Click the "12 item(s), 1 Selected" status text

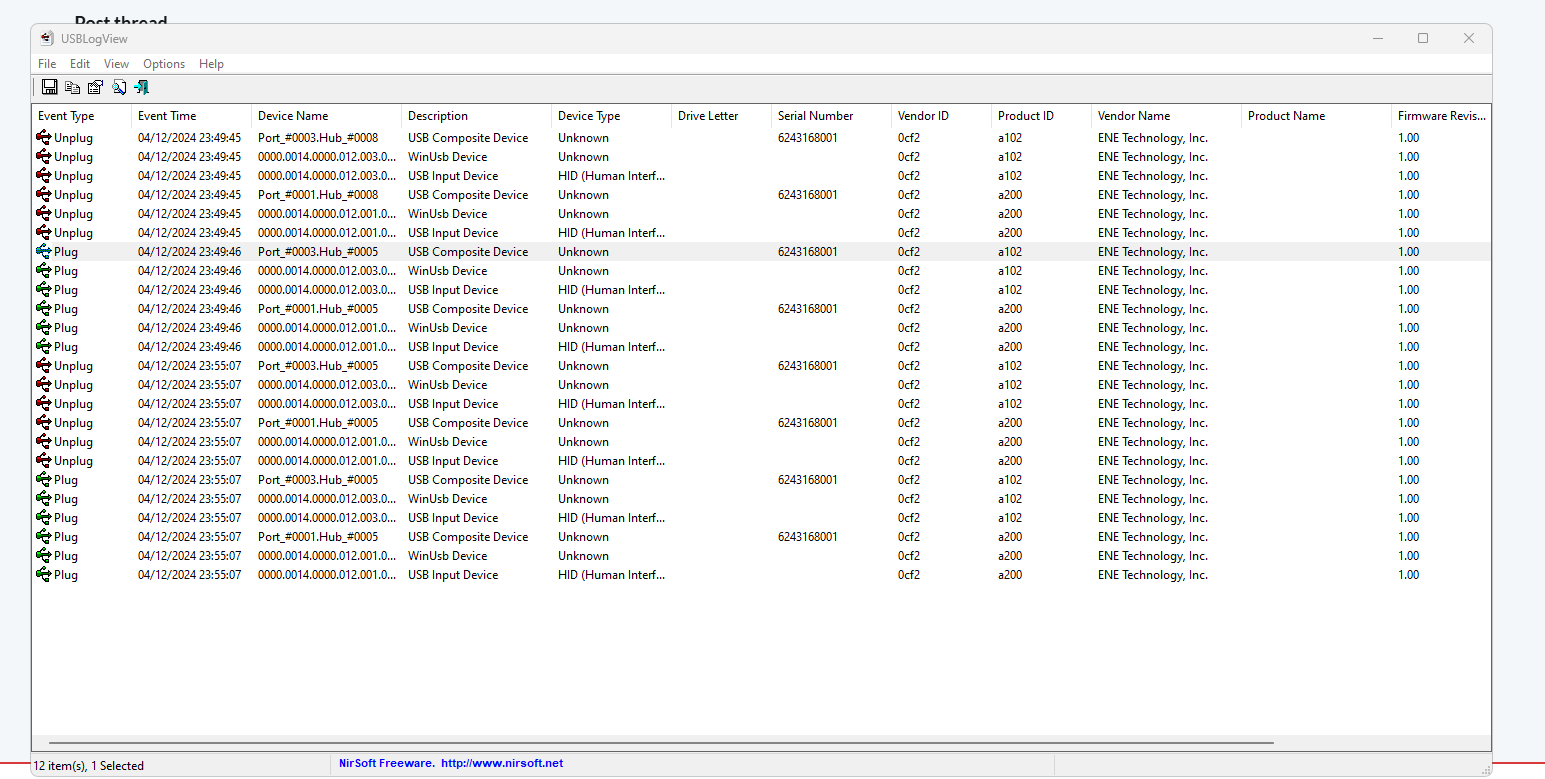89,766
